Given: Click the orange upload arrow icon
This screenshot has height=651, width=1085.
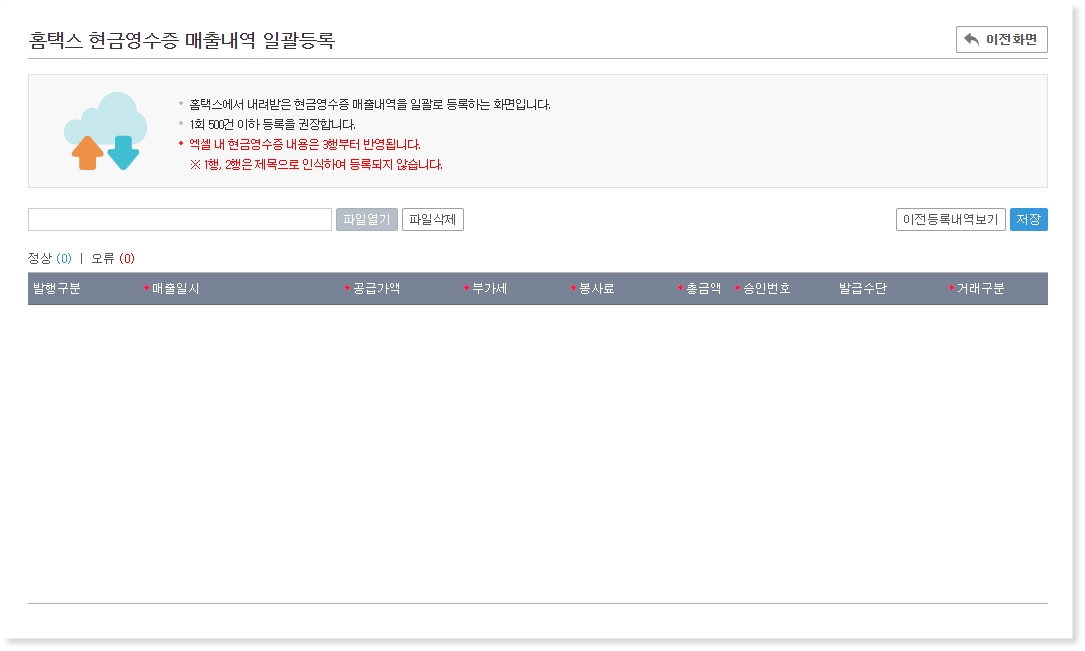Looking at the screenshot, I should pyautogui.click(x=88, y=153).
